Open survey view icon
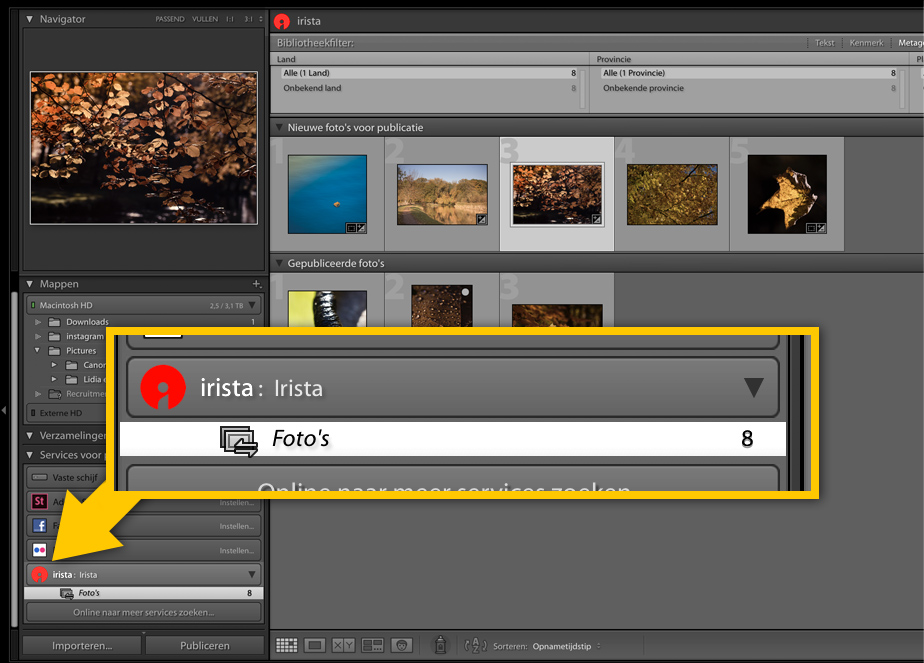 click(x=372, y=646)
